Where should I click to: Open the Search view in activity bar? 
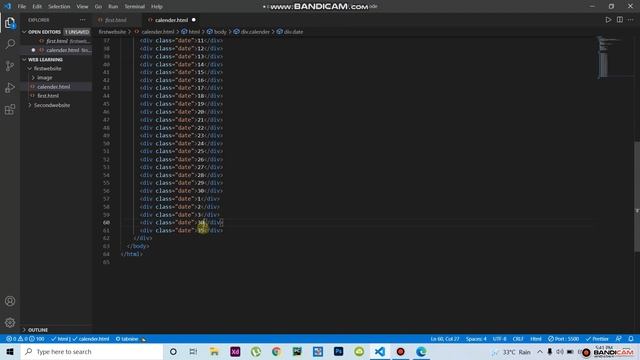pos(10,44)
